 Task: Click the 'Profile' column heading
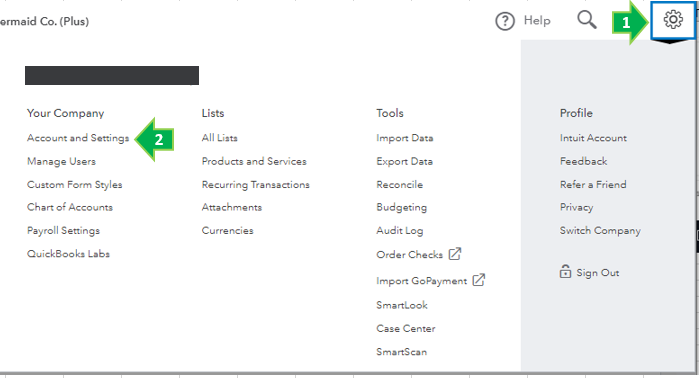(x=576, y=113)
